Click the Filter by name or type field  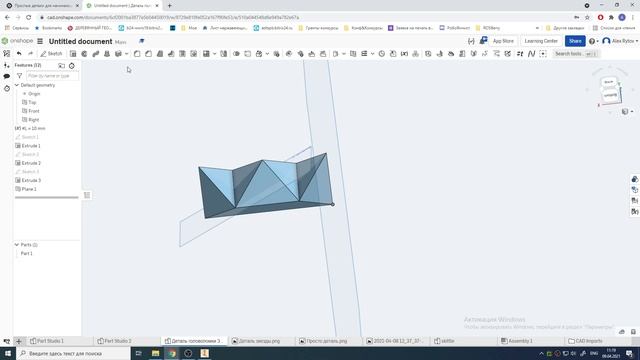[52, 76]
